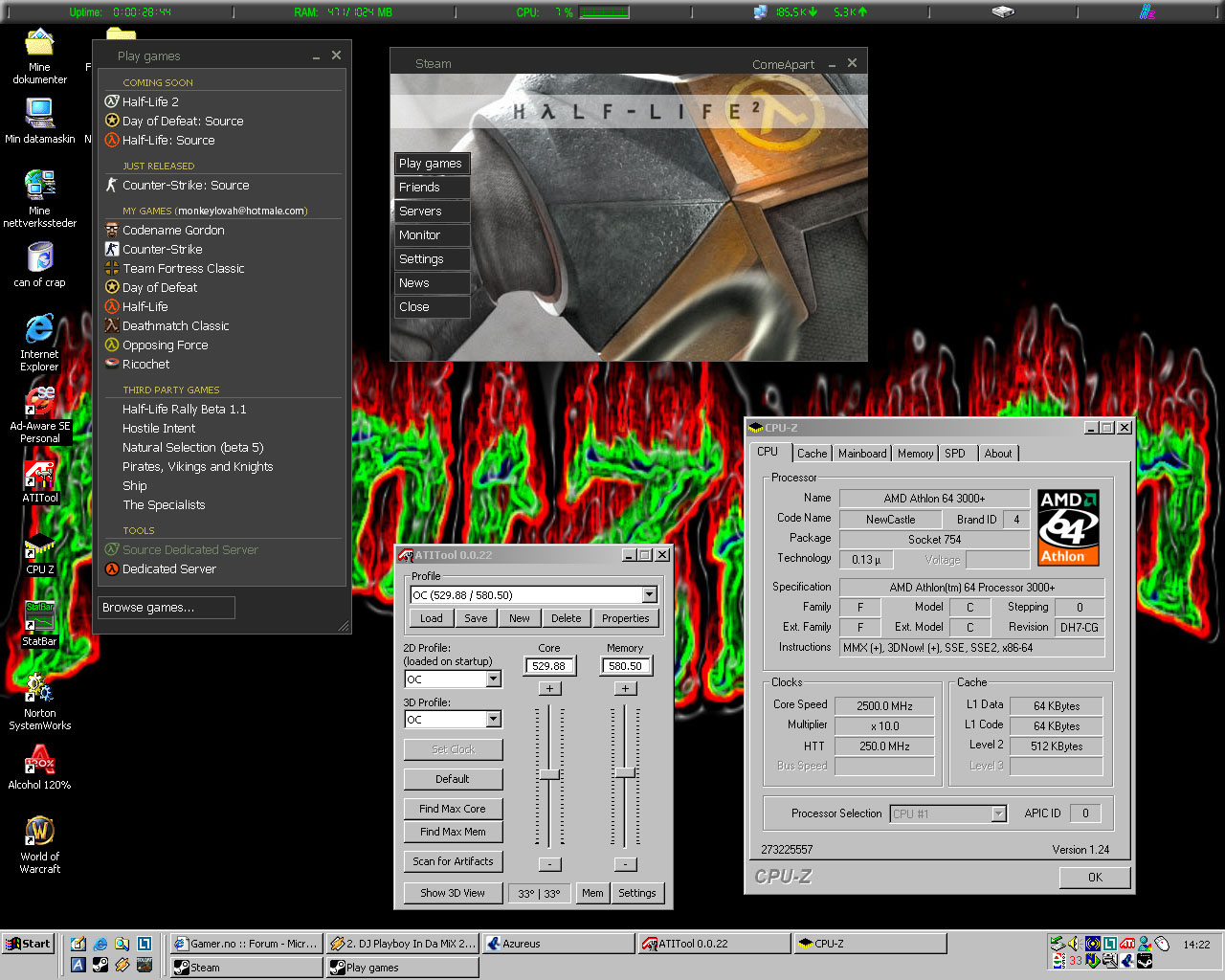The height and width of the screenshot is (980, 1225).
Task: Click the Safely Remove Hardware tray icon
Action: (1058, 944)
